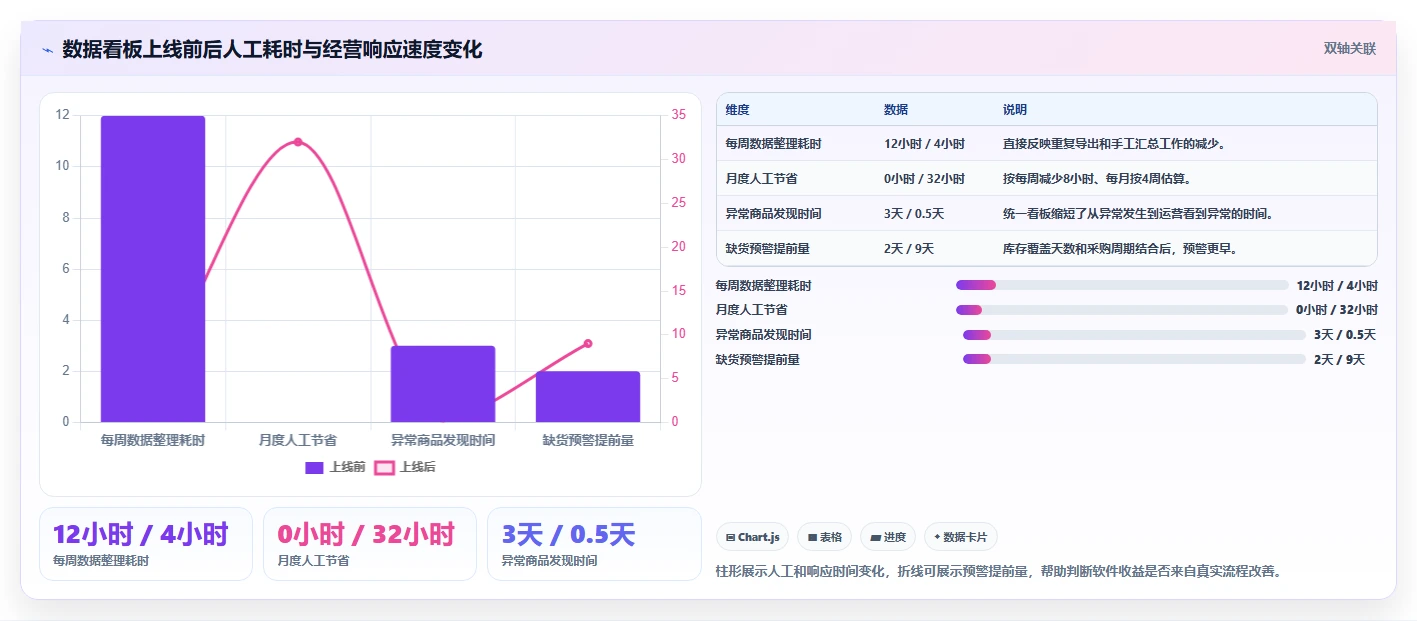Click the 数据 table column header
The height and width of the screenshot is (621, 1417).
(896, 110)
